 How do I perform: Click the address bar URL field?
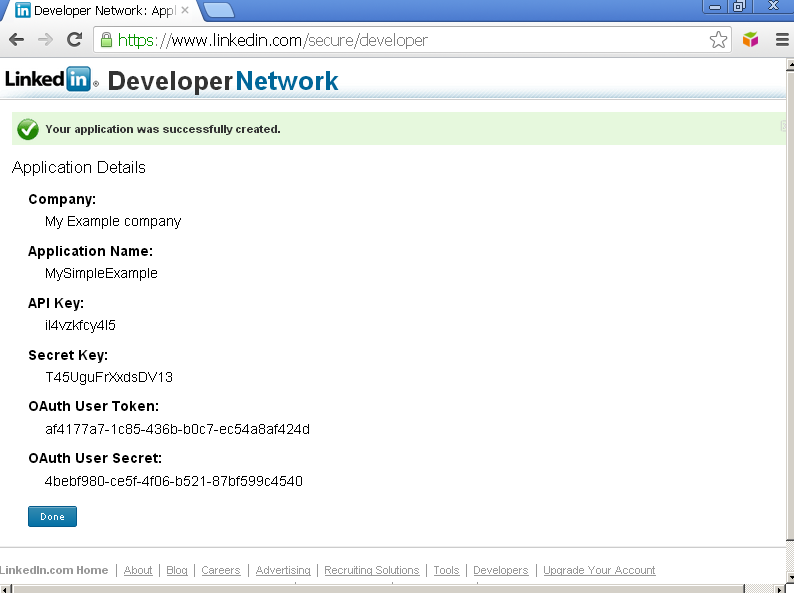click(400, 40)
